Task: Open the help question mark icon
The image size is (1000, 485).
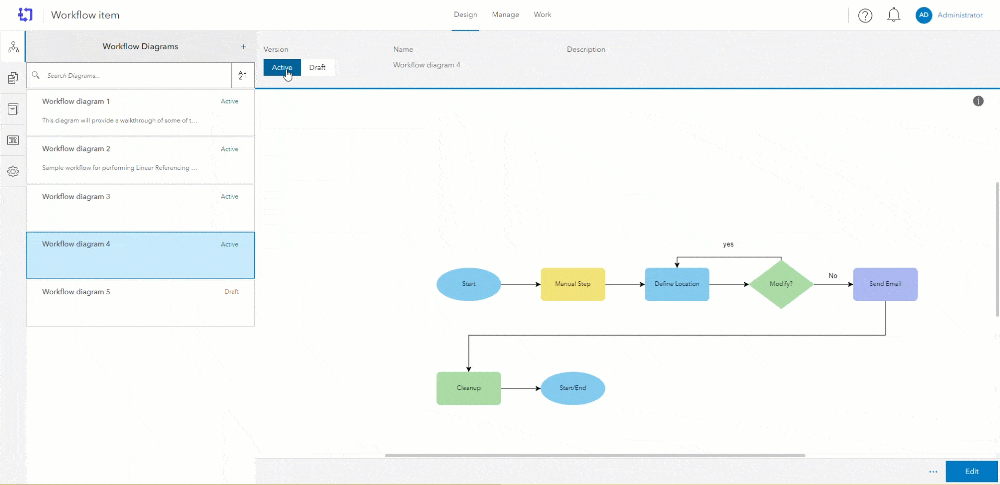Action: pos(865,16)
